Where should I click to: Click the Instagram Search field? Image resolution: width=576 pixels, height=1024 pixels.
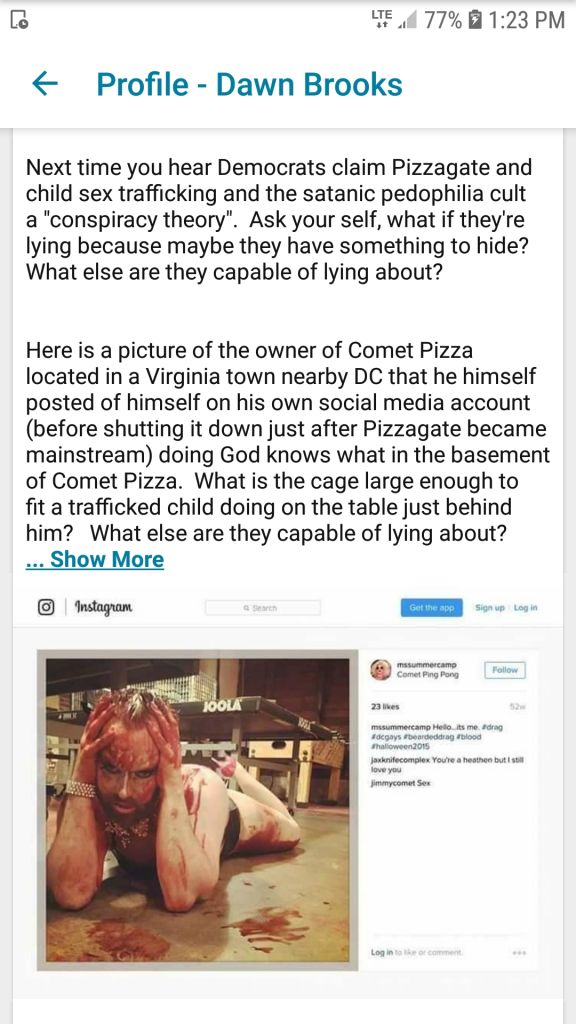263,607
